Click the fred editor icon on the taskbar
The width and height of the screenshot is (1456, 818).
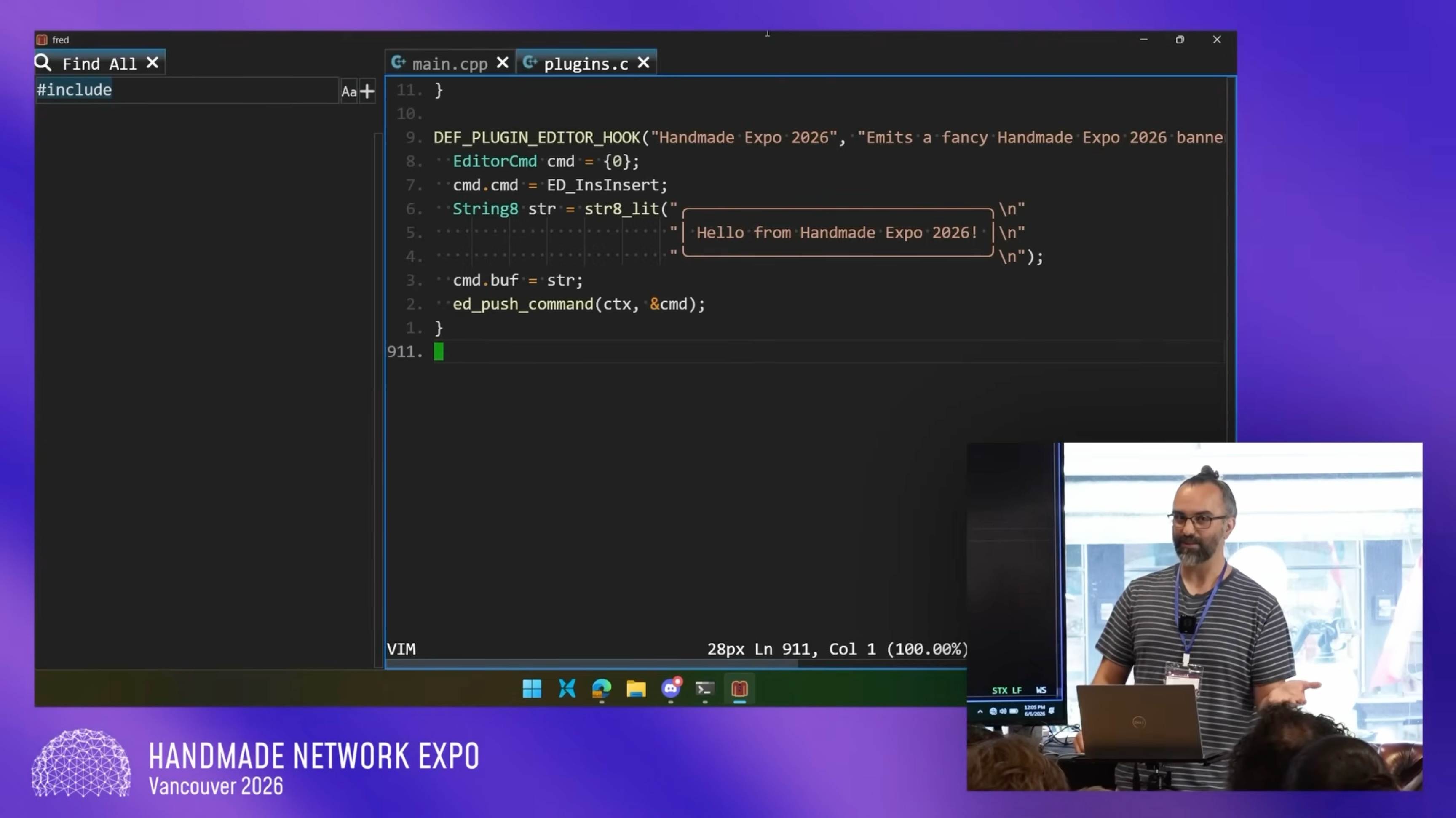739,689
